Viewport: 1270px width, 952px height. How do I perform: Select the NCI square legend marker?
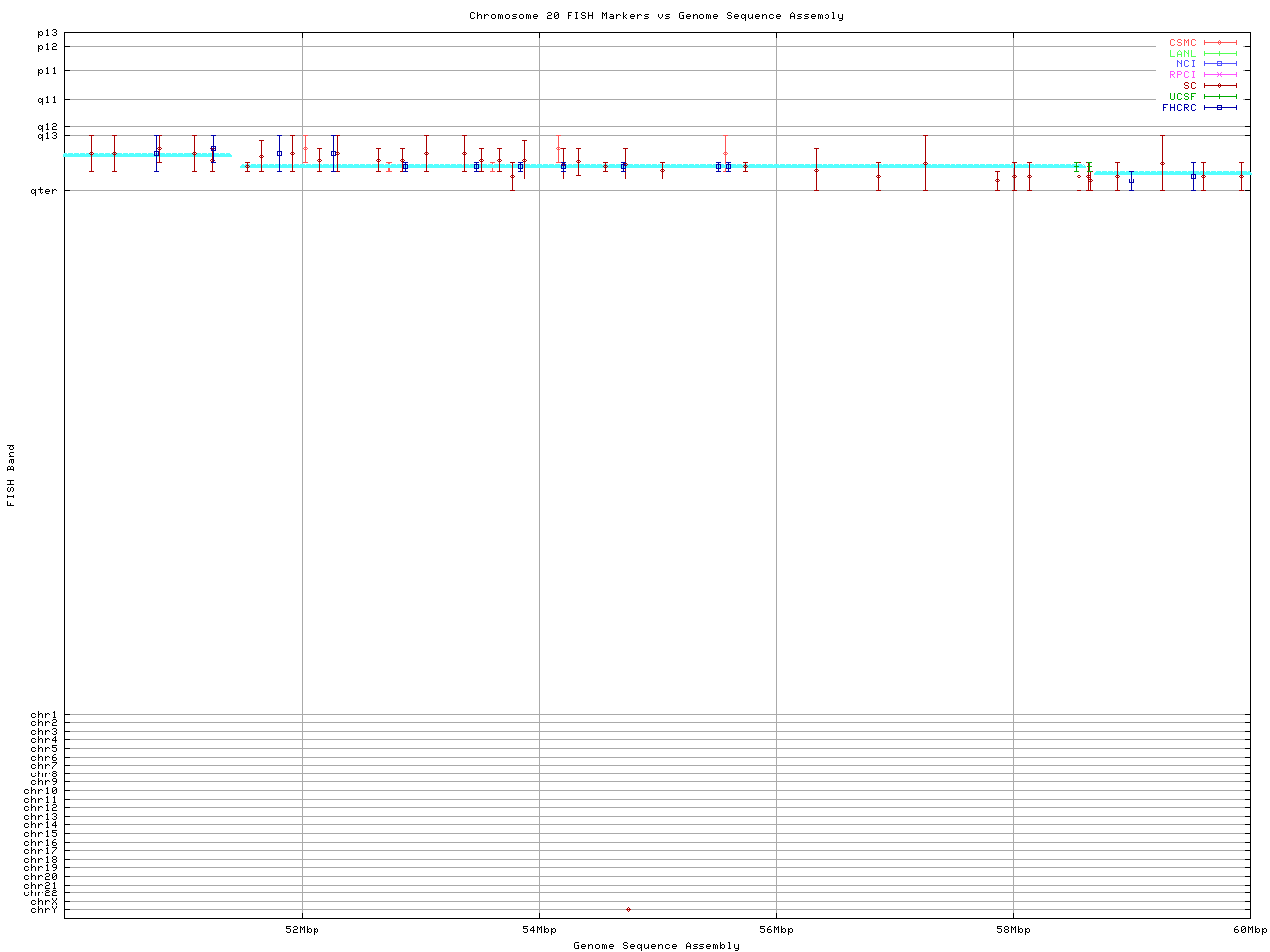pos(1219,64)
